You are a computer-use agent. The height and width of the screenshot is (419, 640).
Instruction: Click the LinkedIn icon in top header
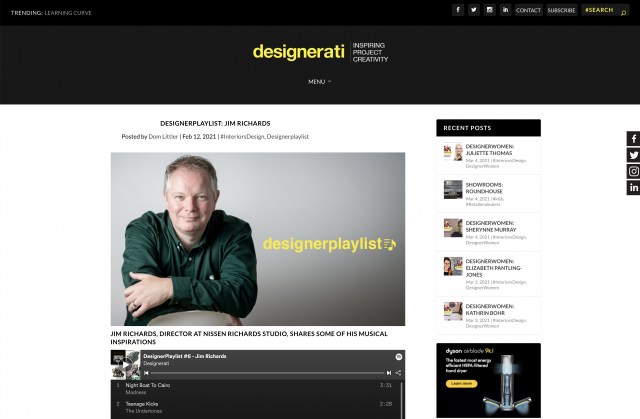click(505, 10)
